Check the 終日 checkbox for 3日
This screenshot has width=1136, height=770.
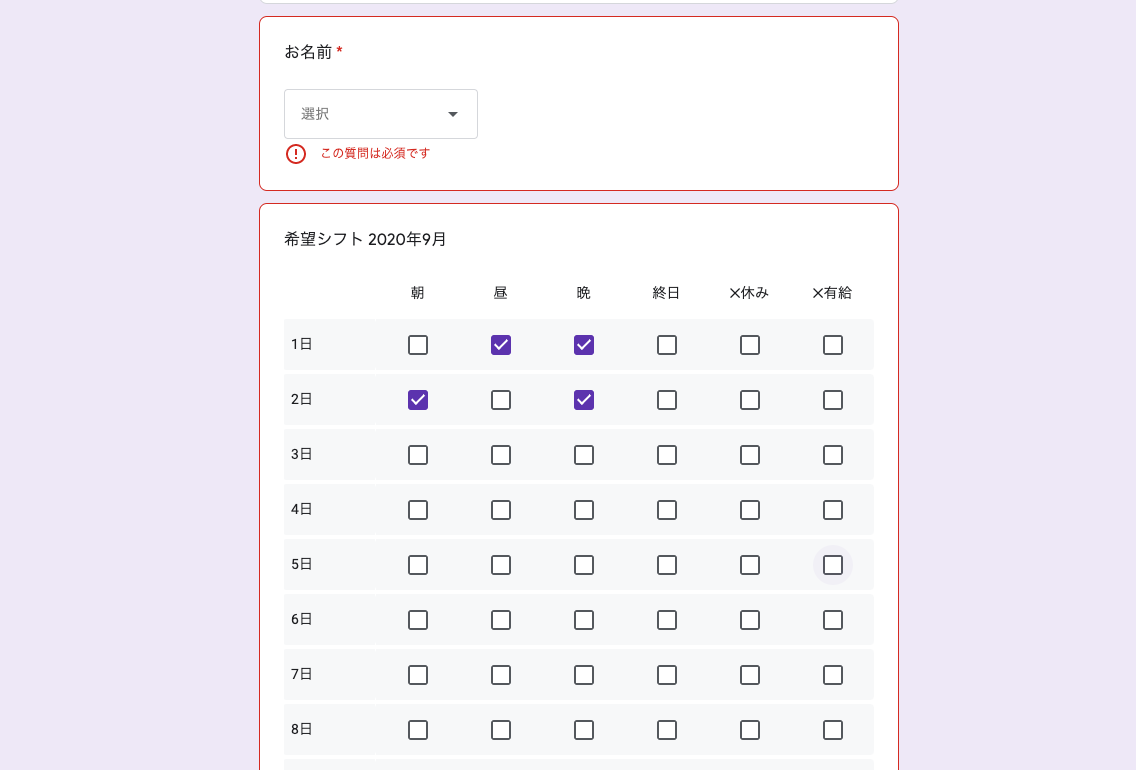(667, 455)
